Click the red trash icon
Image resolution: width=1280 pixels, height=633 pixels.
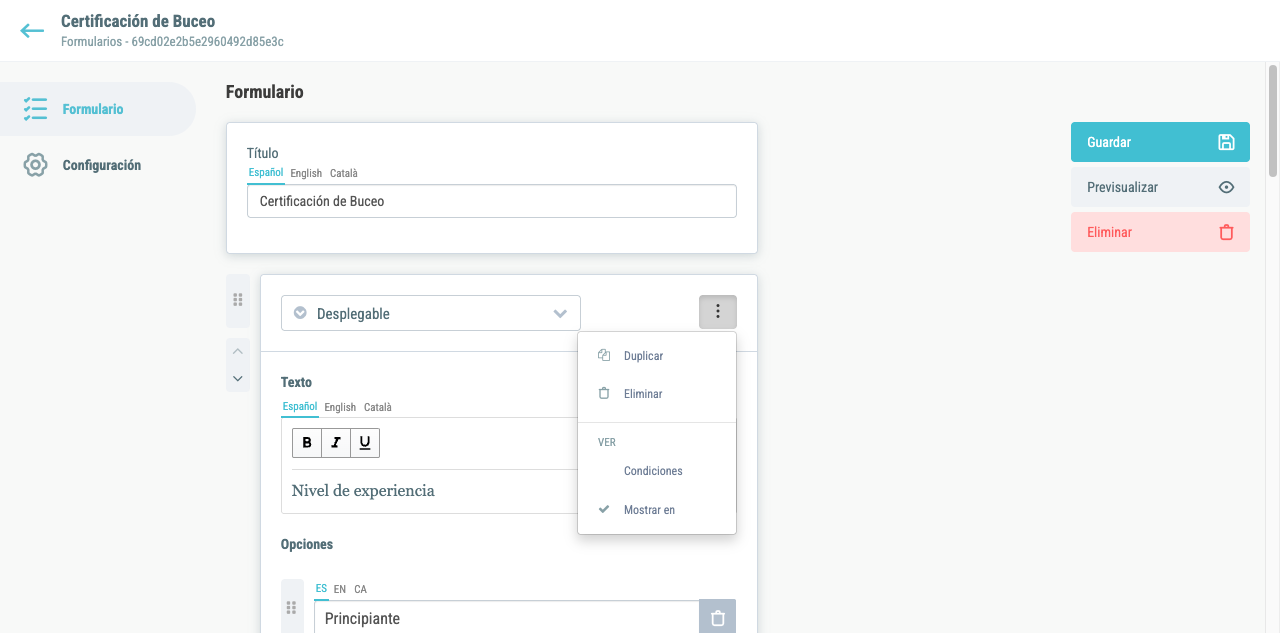coord(1226,232)
